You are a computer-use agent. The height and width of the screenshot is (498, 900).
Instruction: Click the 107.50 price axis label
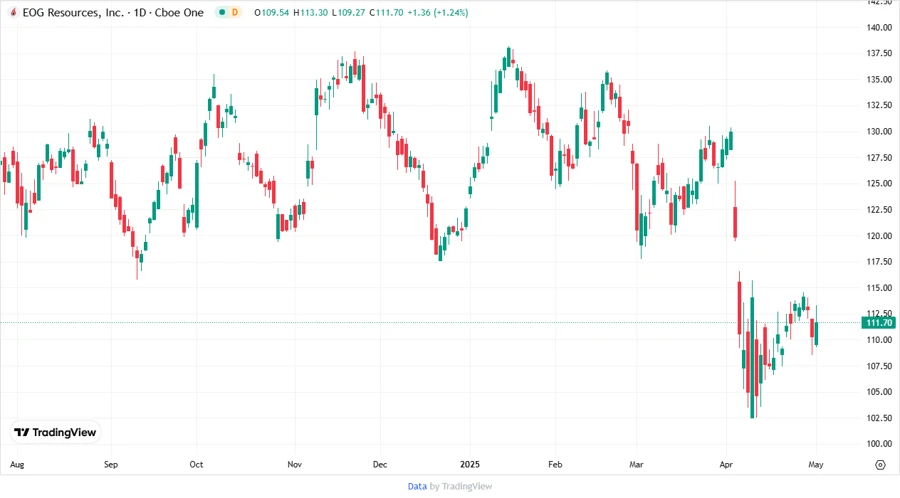tap(879, 366)
